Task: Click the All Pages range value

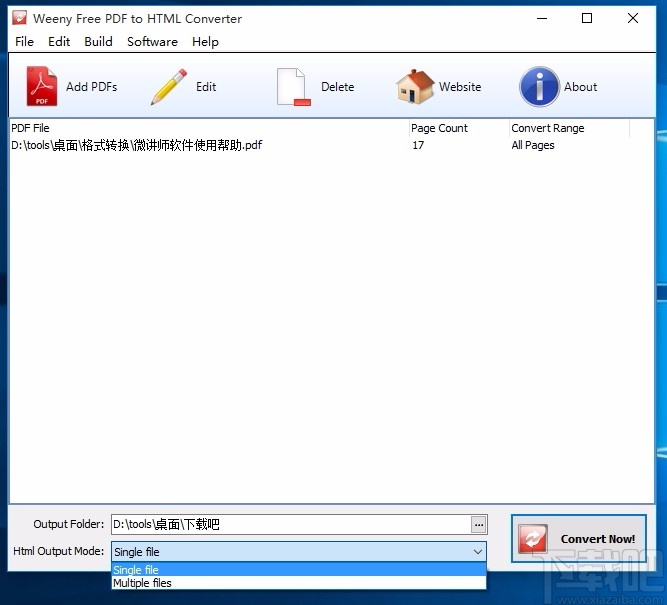Action: click(x=533, y=145)
